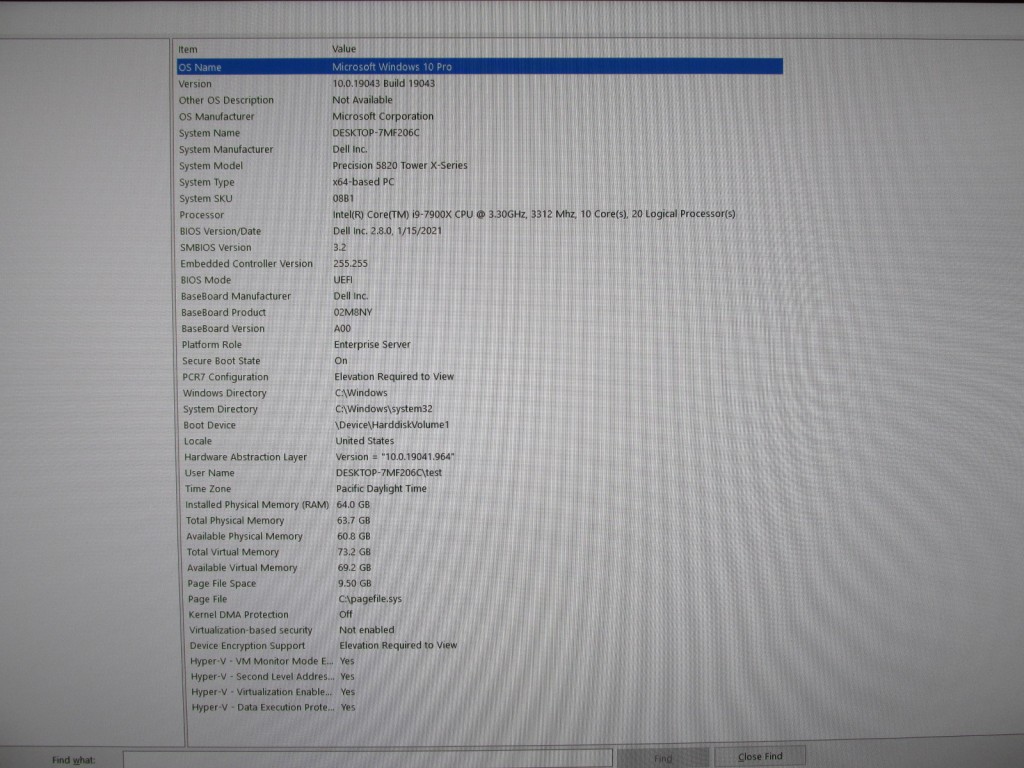Click the value 64.0 GB
The width and height of the screenshot is (1024, 768).
click(x=353, y=504)
